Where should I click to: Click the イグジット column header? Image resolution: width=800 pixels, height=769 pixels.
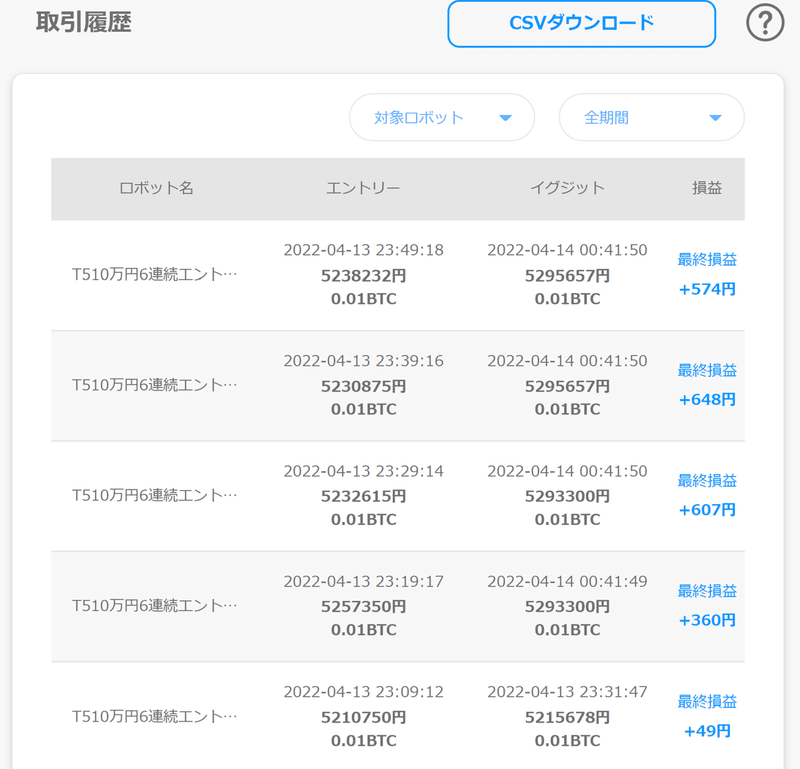567,188
